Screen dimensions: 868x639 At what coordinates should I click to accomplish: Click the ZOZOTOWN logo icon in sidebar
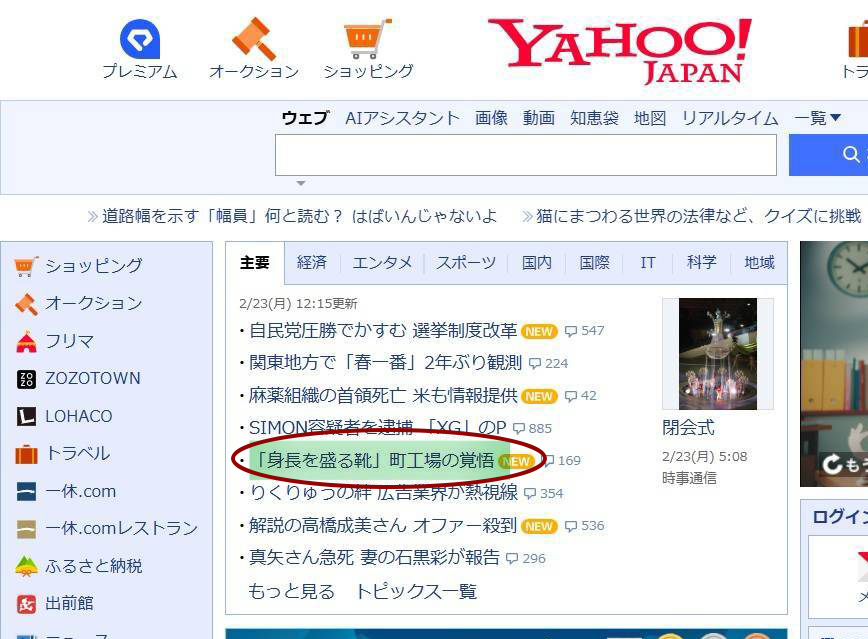tap(26, 379)
